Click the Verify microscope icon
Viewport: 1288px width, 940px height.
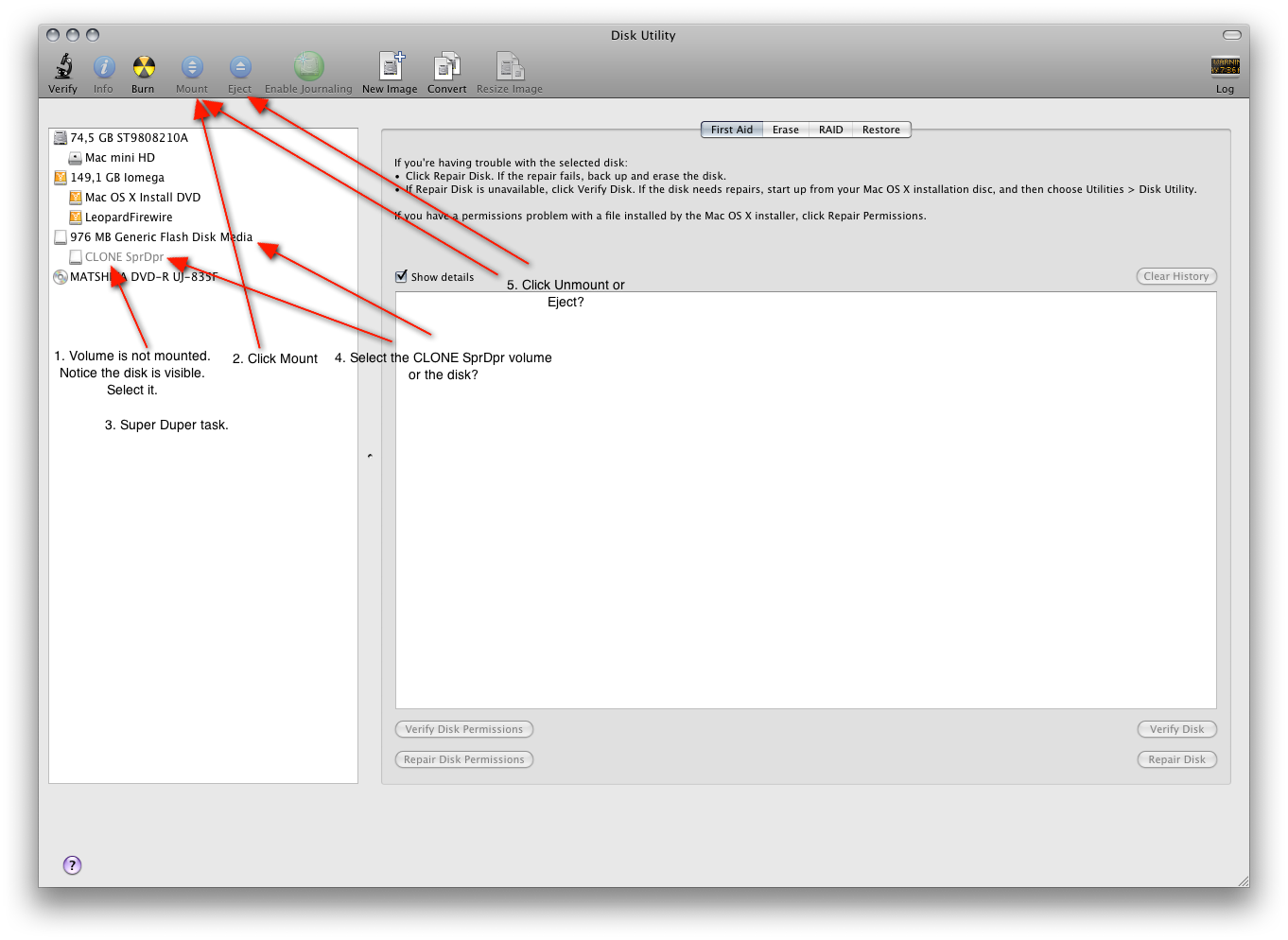pyautogui.click(x=63, y=66)
